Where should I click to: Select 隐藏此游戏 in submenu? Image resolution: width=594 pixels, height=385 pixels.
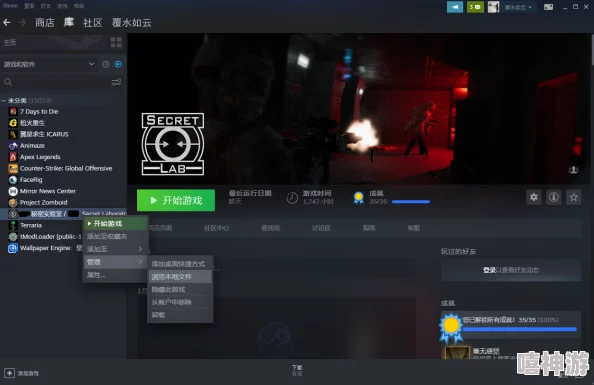(x=180, y=290)
